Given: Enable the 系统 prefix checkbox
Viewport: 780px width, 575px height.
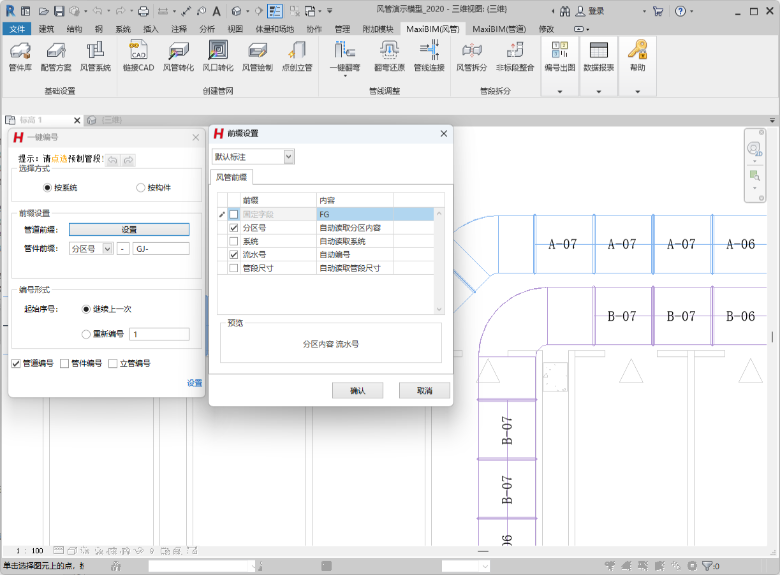Looking at the screenshot, I should coord(234,241).
